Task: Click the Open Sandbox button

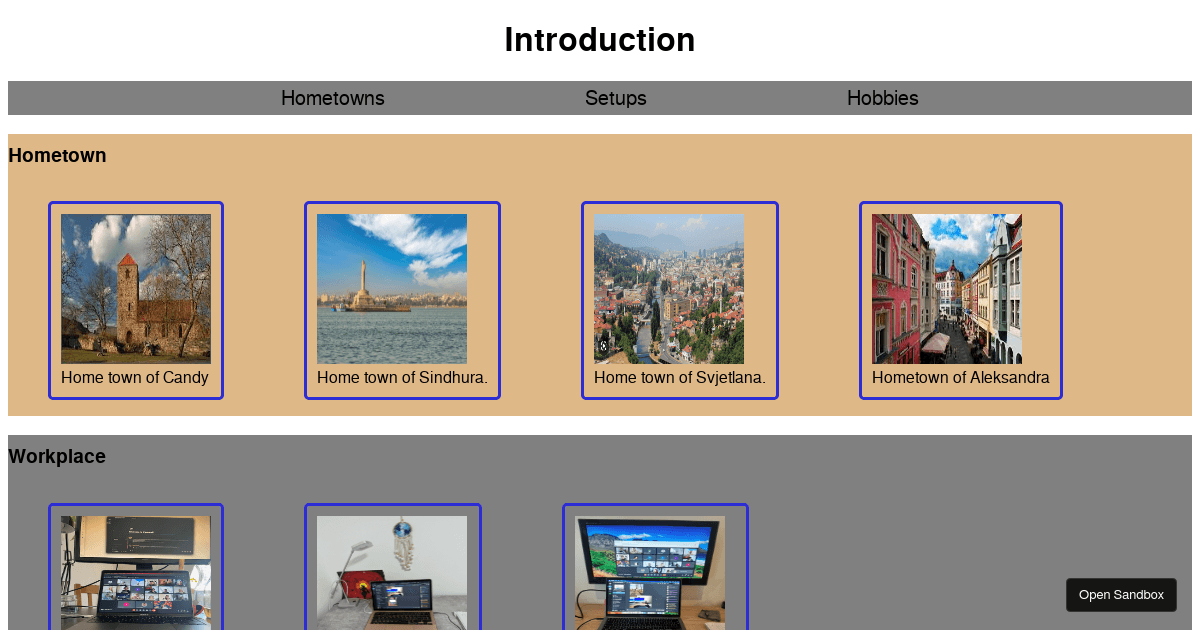Action: pyautogui.click(x=1121, y=595)
